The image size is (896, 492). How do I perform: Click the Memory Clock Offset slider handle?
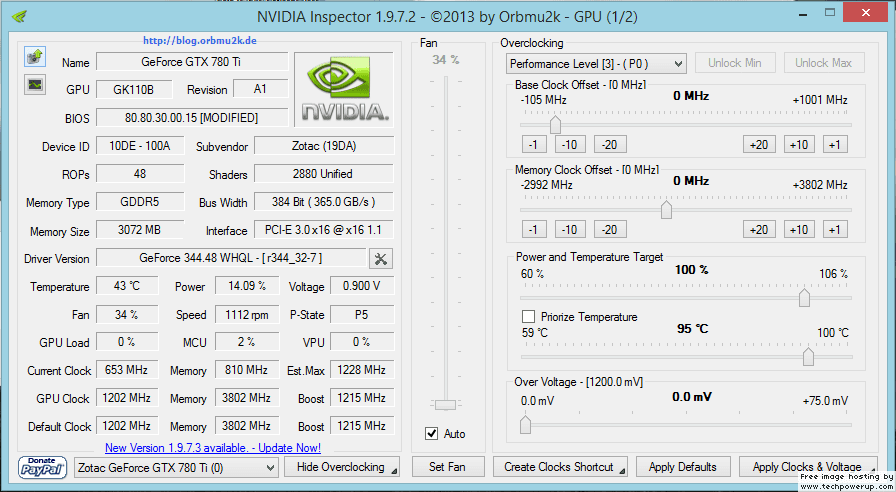(x=666, y=210)
